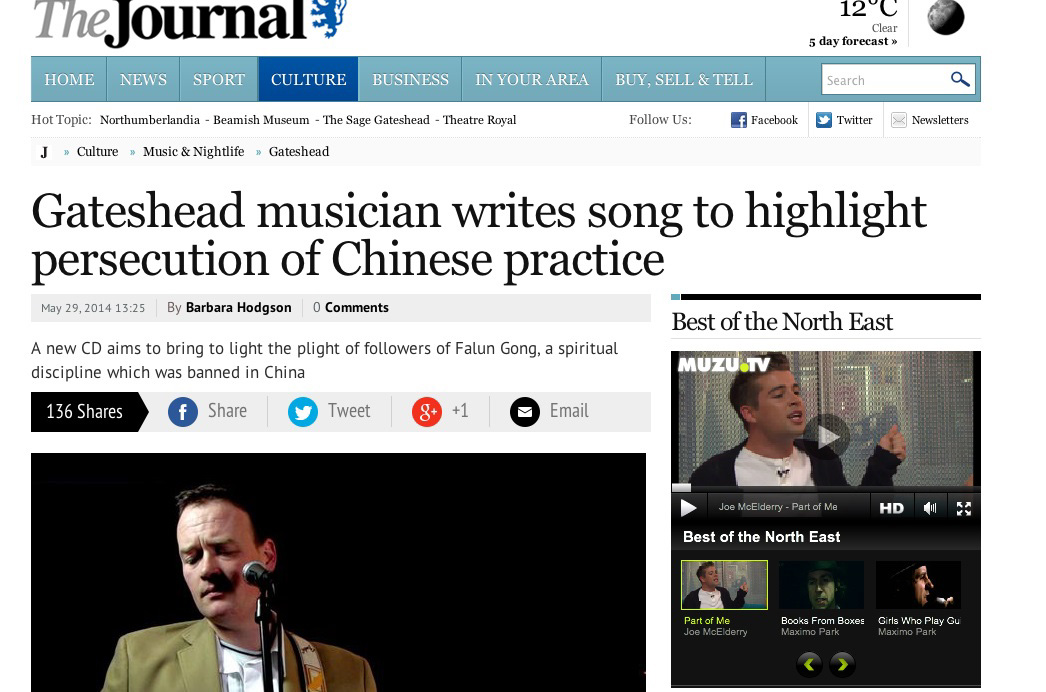This screenshot has width=1046, height=692.
Task: Click the Newsletters envelope icon
Action: 899,120
